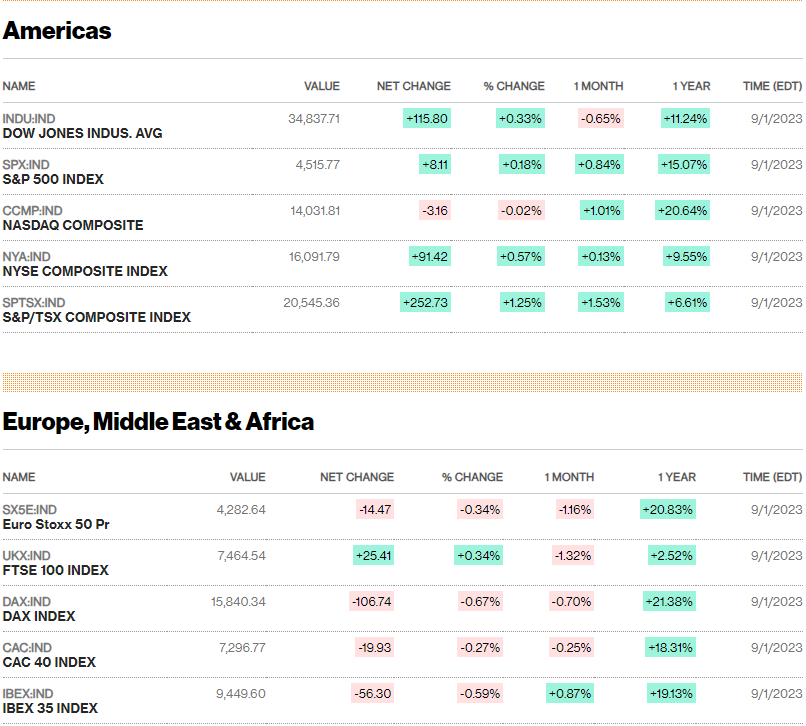Click the -0.65% one month cell
Image resolution: width=806 pixels, height=726 pixels.
pyautogui.click(x=601, y=119)
